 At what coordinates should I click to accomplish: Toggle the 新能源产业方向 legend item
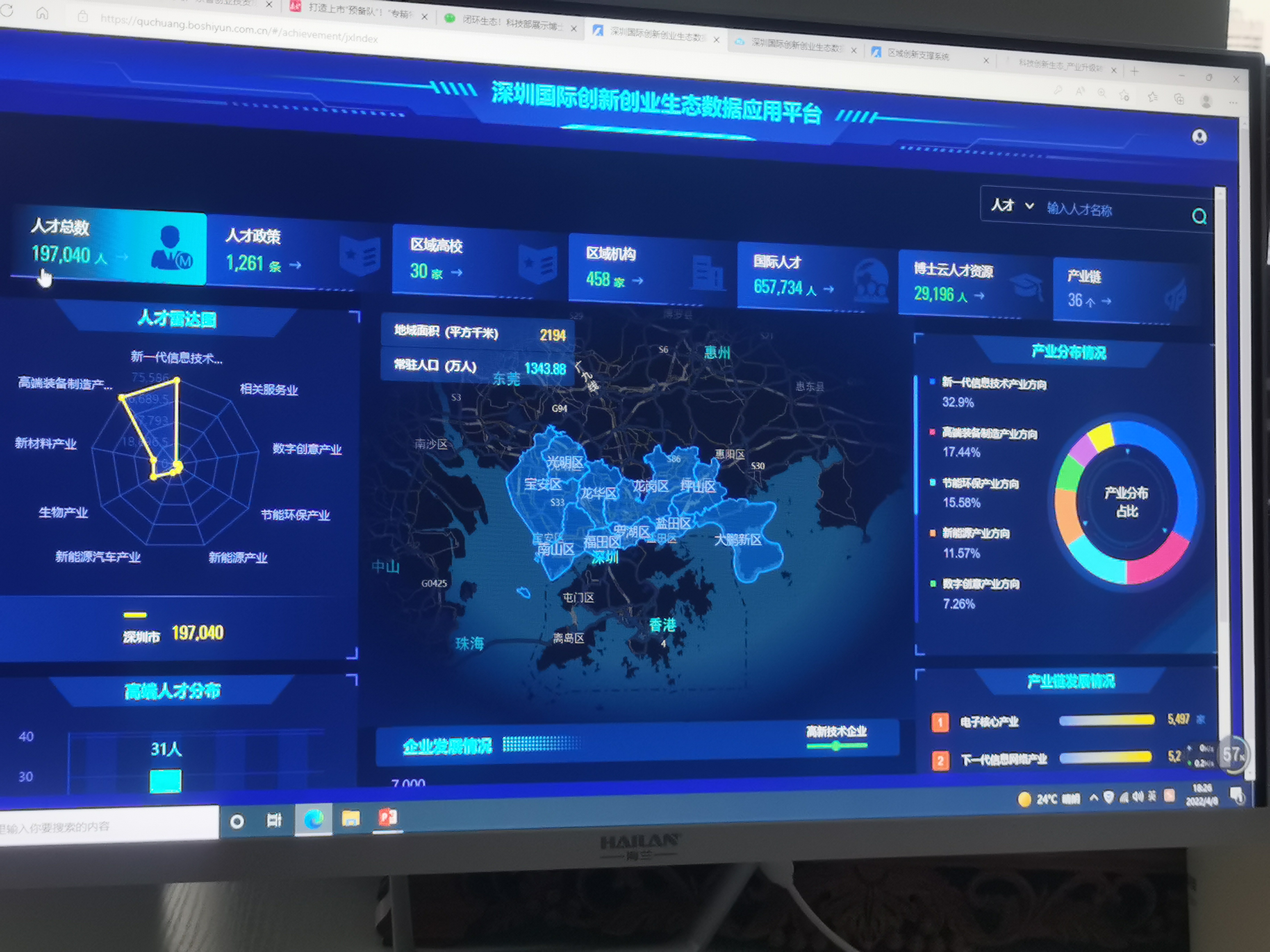coord(970,533)
